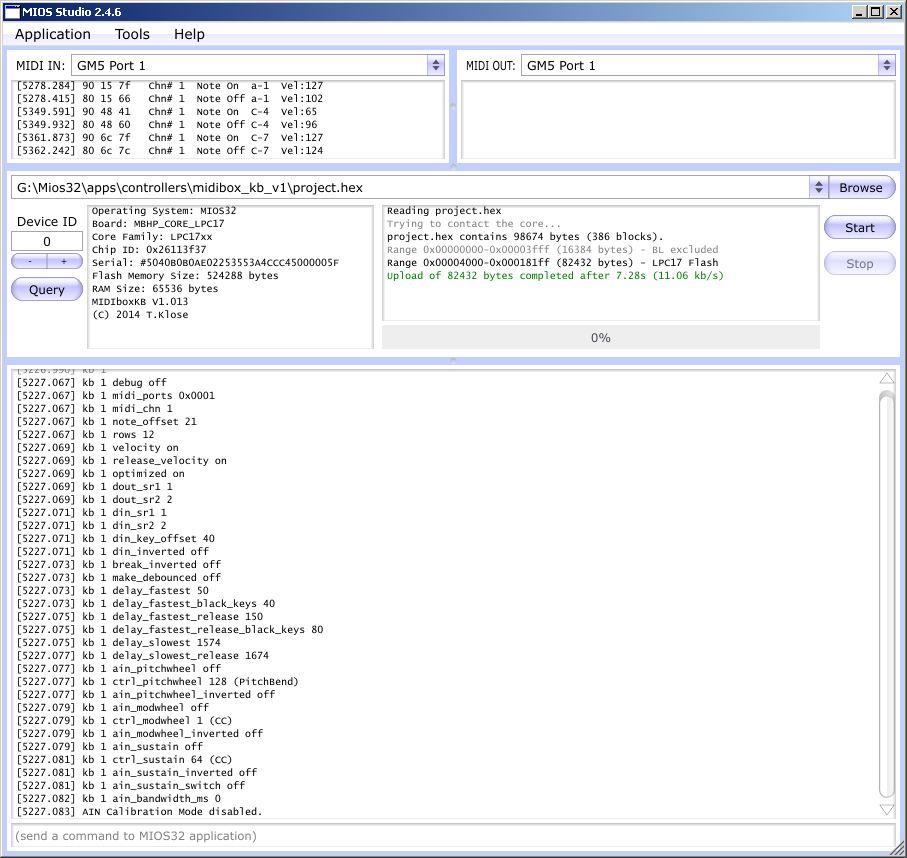Click MIDI IN 'Note On C-4 Vel:65' entry

[167, 112]
